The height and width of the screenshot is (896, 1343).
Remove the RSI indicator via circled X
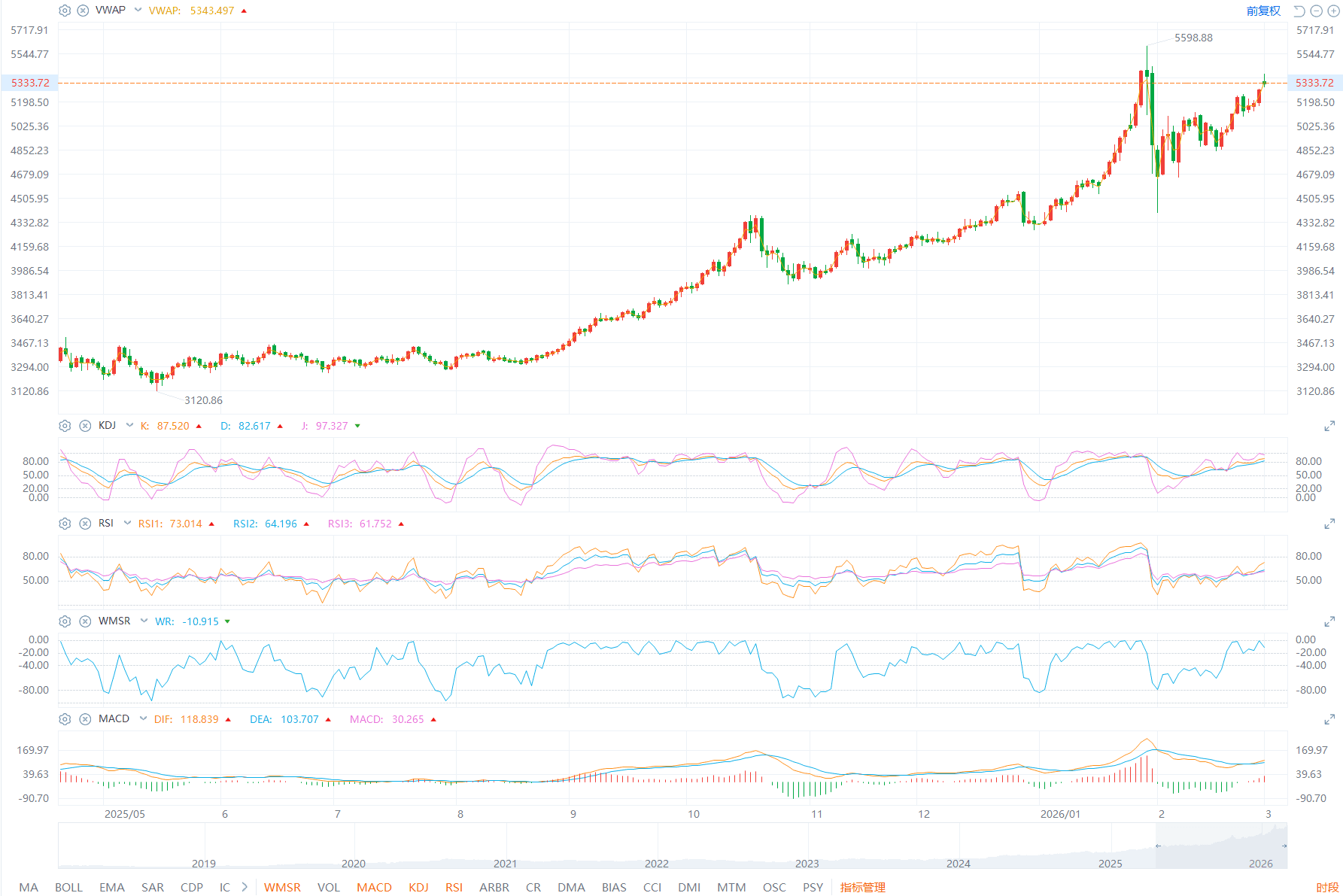pyautogui.click(x=85, y=523)
